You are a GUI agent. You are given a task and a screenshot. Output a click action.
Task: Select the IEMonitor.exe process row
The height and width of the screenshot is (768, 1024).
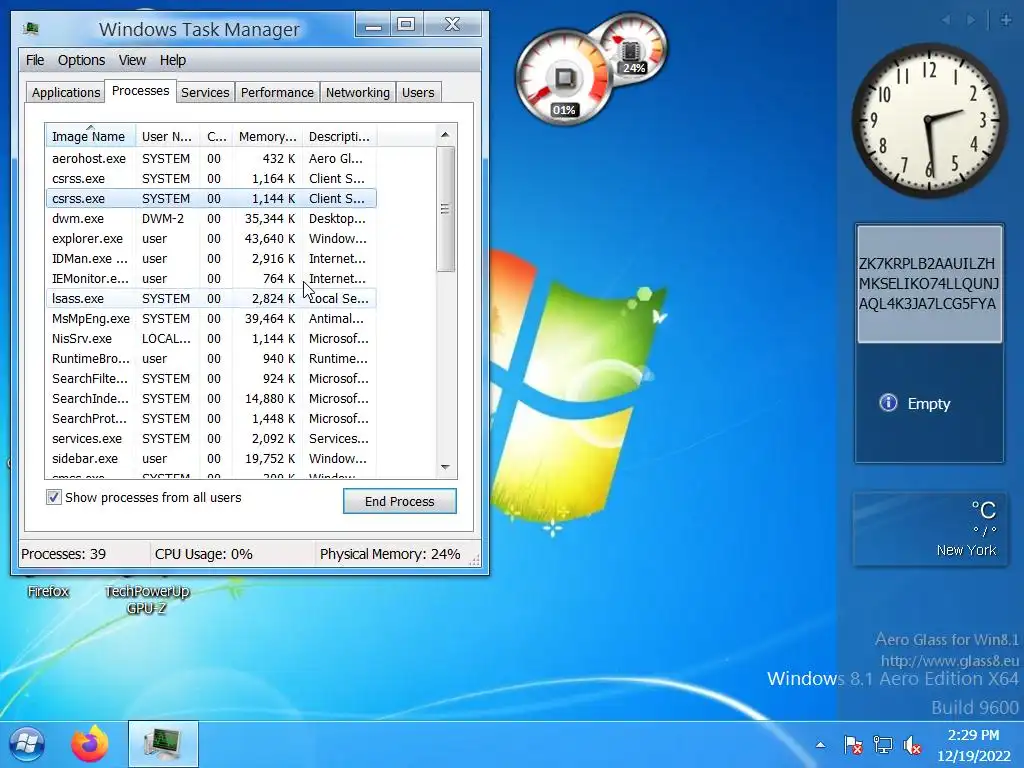pyautogui.click(x=211, y=279)
